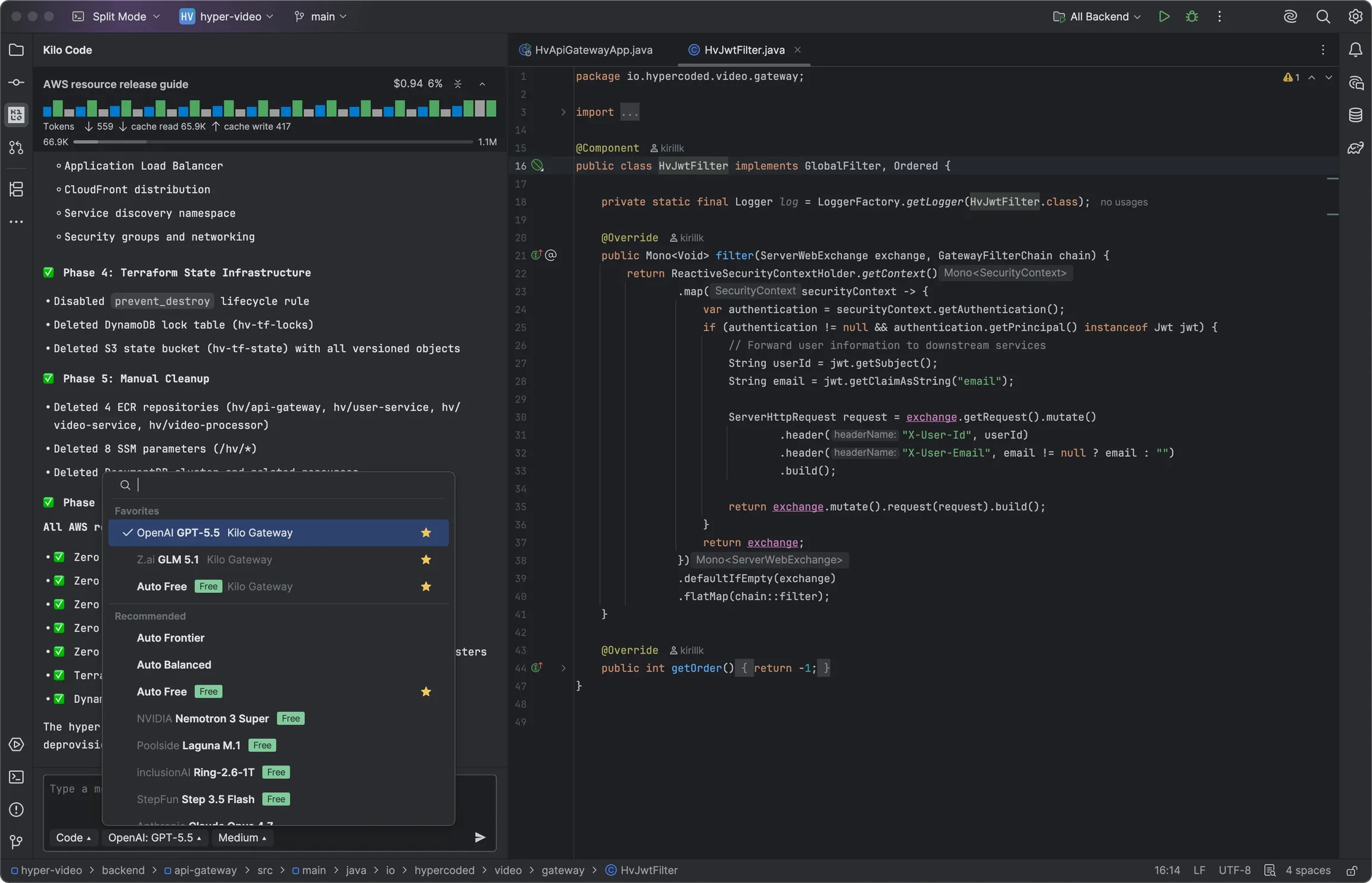Click the gutter icon on line 16
The image size is (1372, 883).
coord(537,166)
